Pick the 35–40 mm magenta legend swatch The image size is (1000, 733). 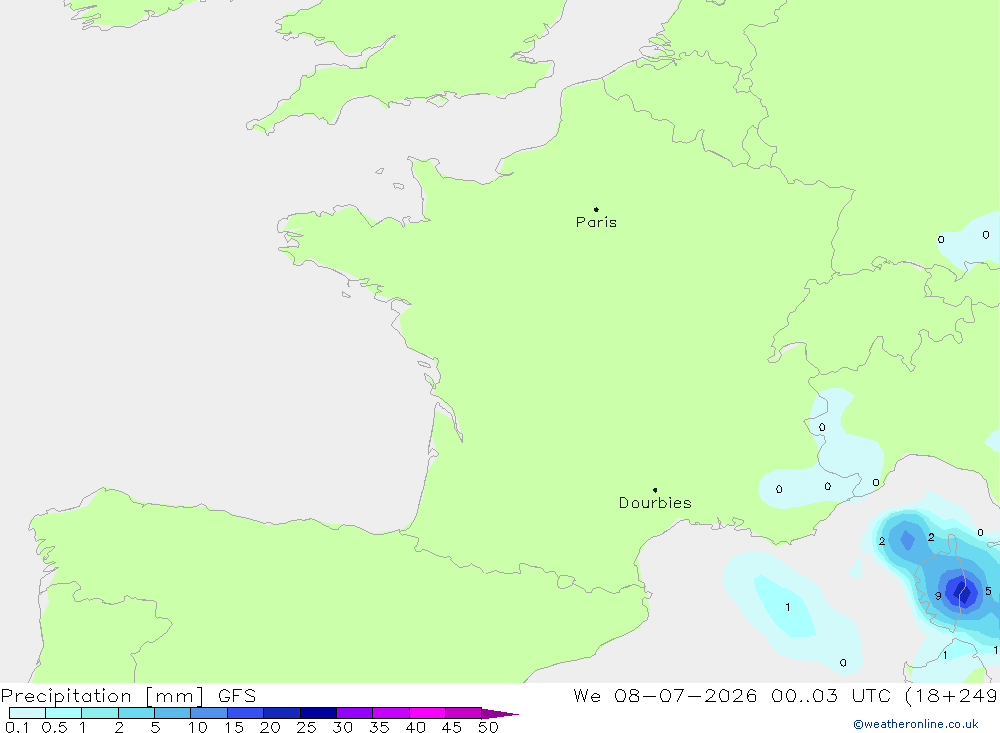(390, 713)
